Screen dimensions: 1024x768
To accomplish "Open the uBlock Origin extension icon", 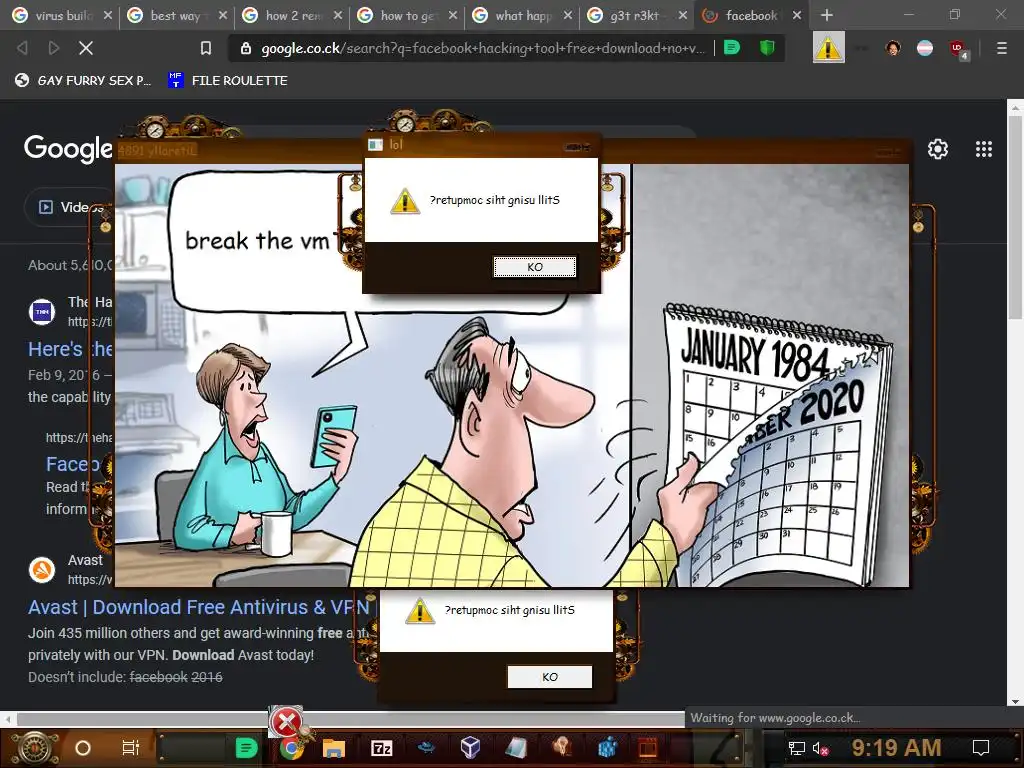I will pyautogui.click(x=959, y=49).
